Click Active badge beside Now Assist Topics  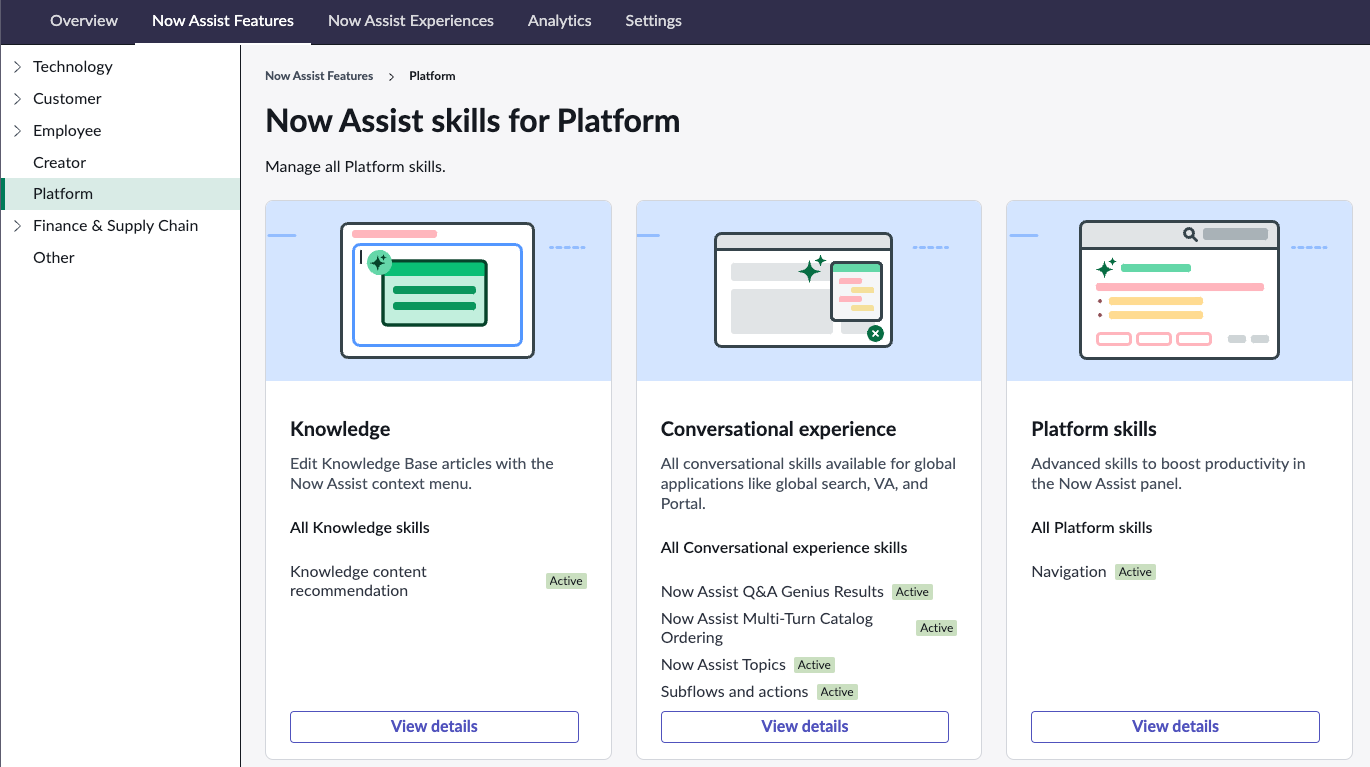814,665
